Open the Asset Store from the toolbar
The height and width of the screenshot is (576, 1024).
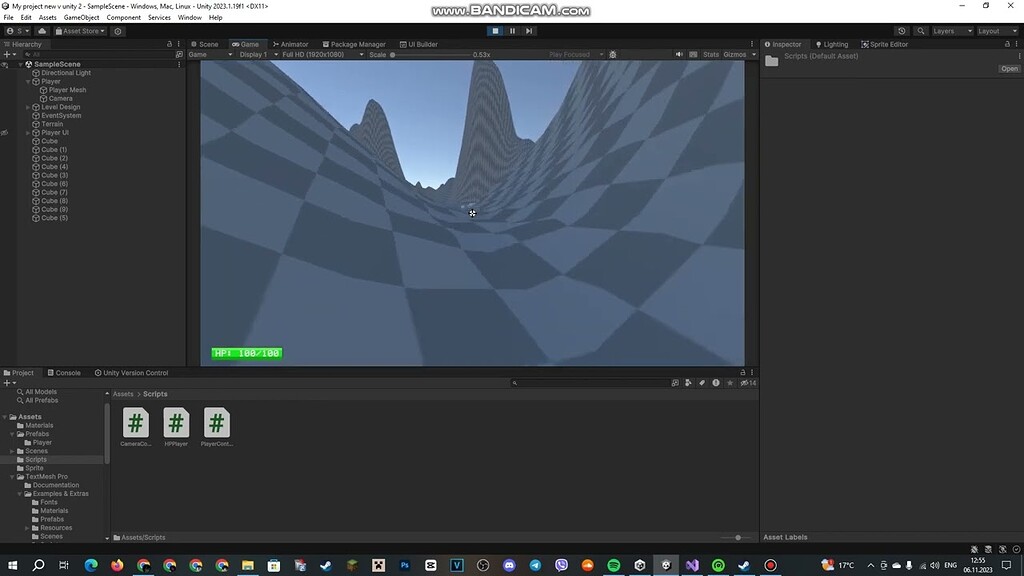point(78,30)
